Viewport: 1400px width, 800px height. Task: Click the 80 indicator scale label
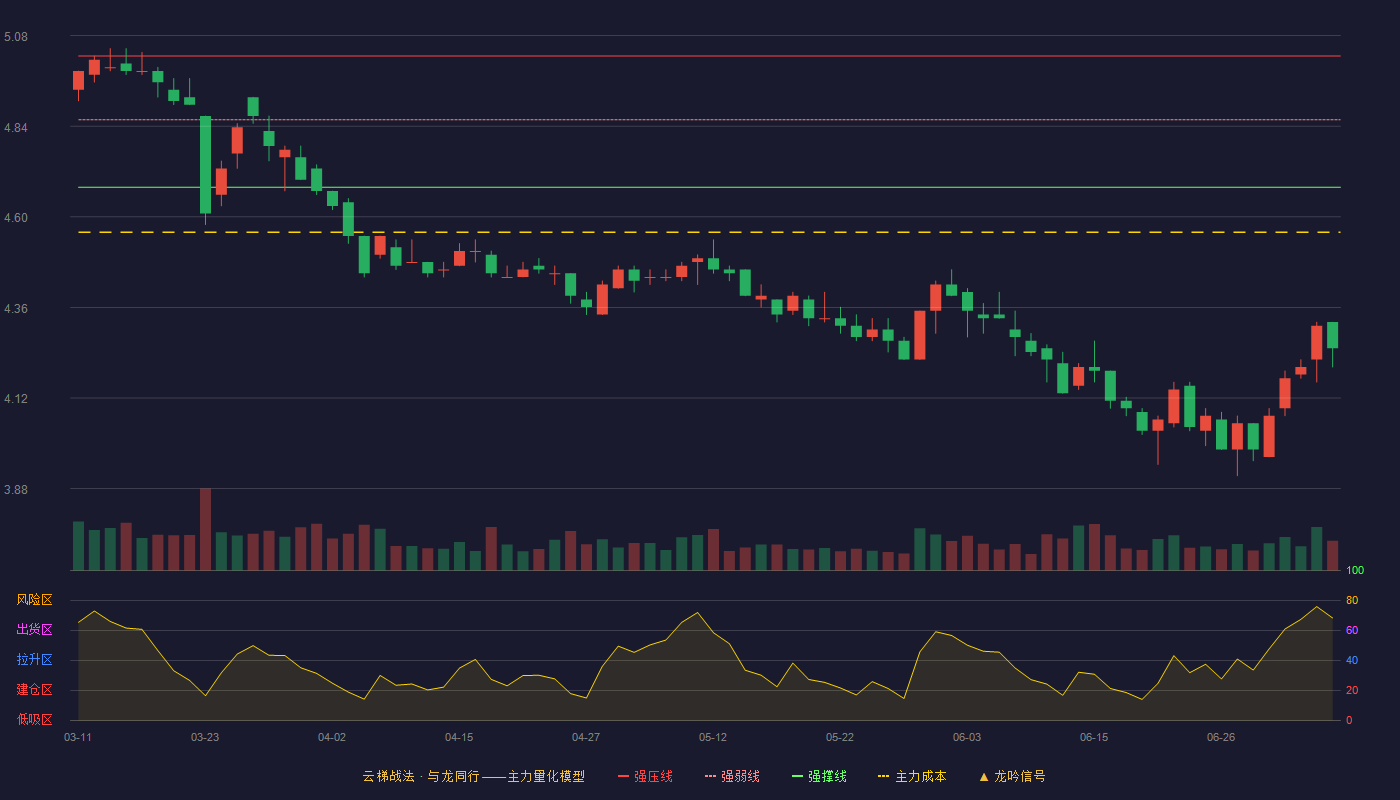pos(1352,600)
